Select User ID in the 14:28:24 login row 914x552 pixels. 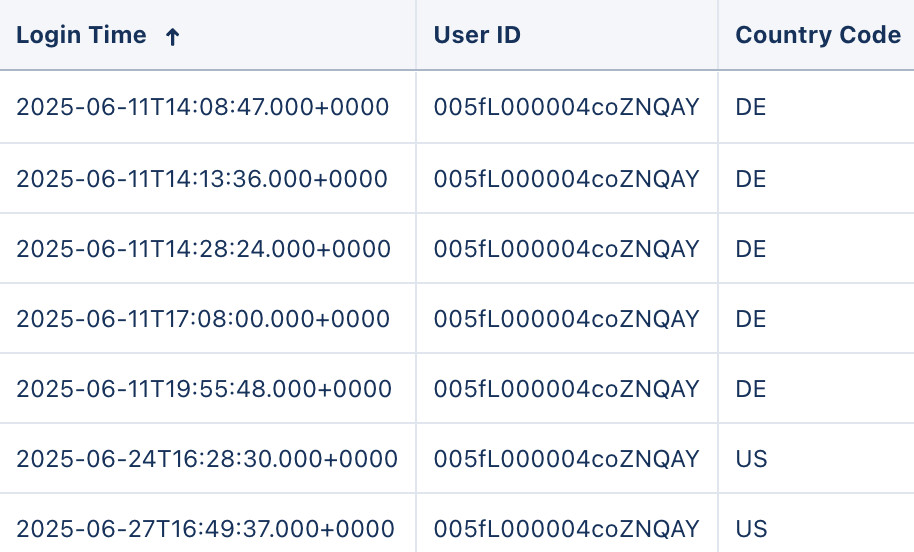click(566, 248)
